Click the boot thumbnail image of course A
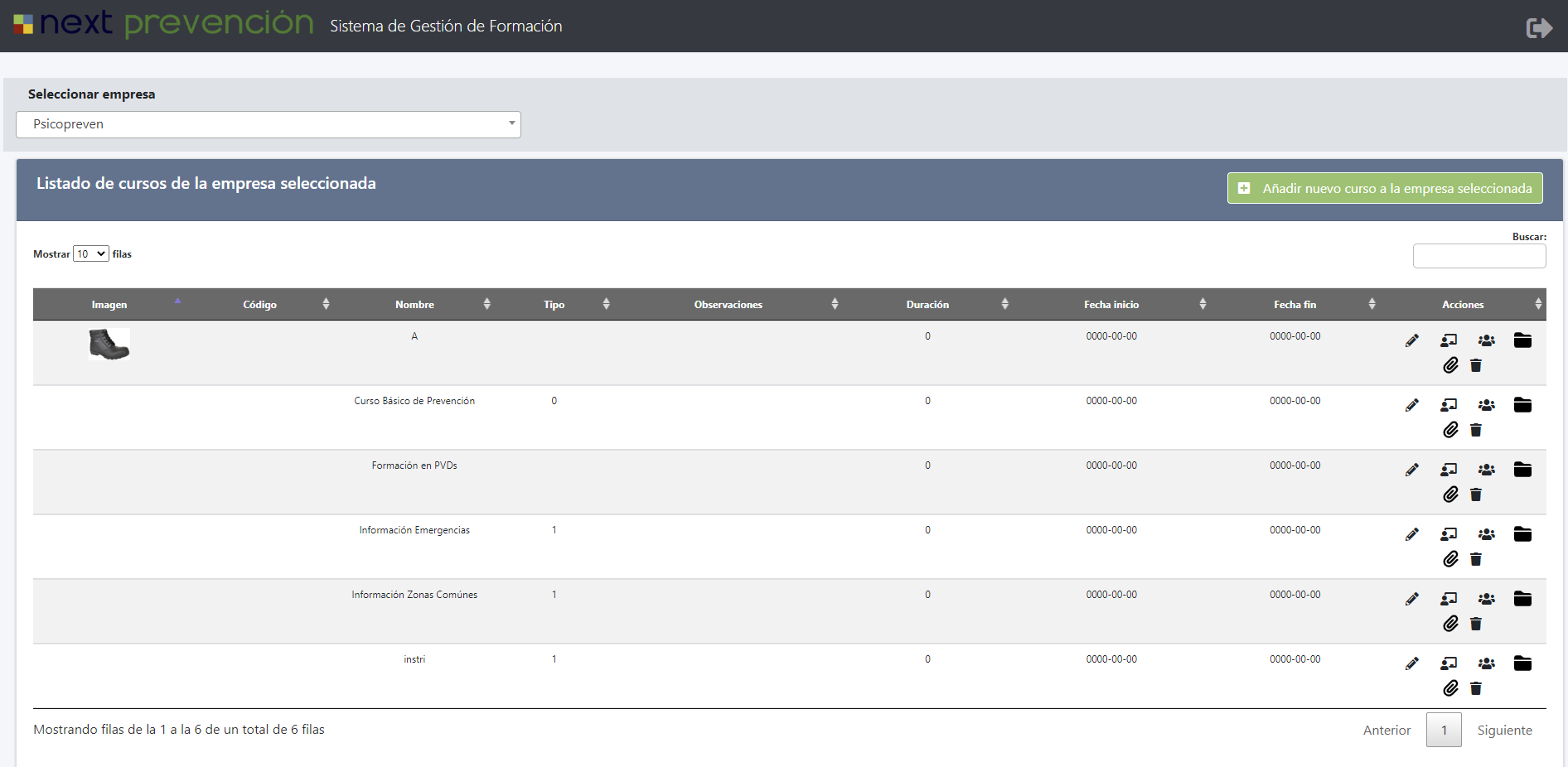Screen dimensions: 1568x767 pyautogui.click(x=109, y=344)
